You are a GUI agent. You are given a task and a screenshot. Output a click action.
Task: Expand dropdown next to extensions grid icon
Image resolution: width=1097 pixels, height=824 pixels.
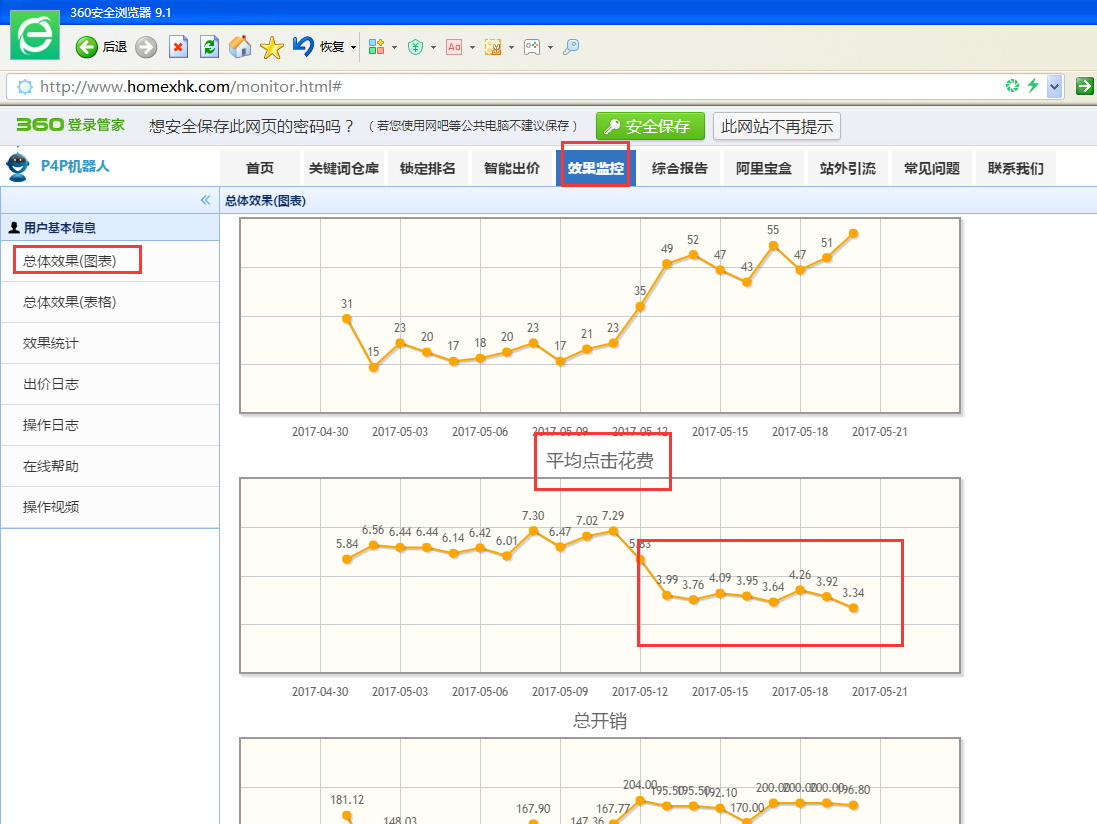tap(395, 48)
